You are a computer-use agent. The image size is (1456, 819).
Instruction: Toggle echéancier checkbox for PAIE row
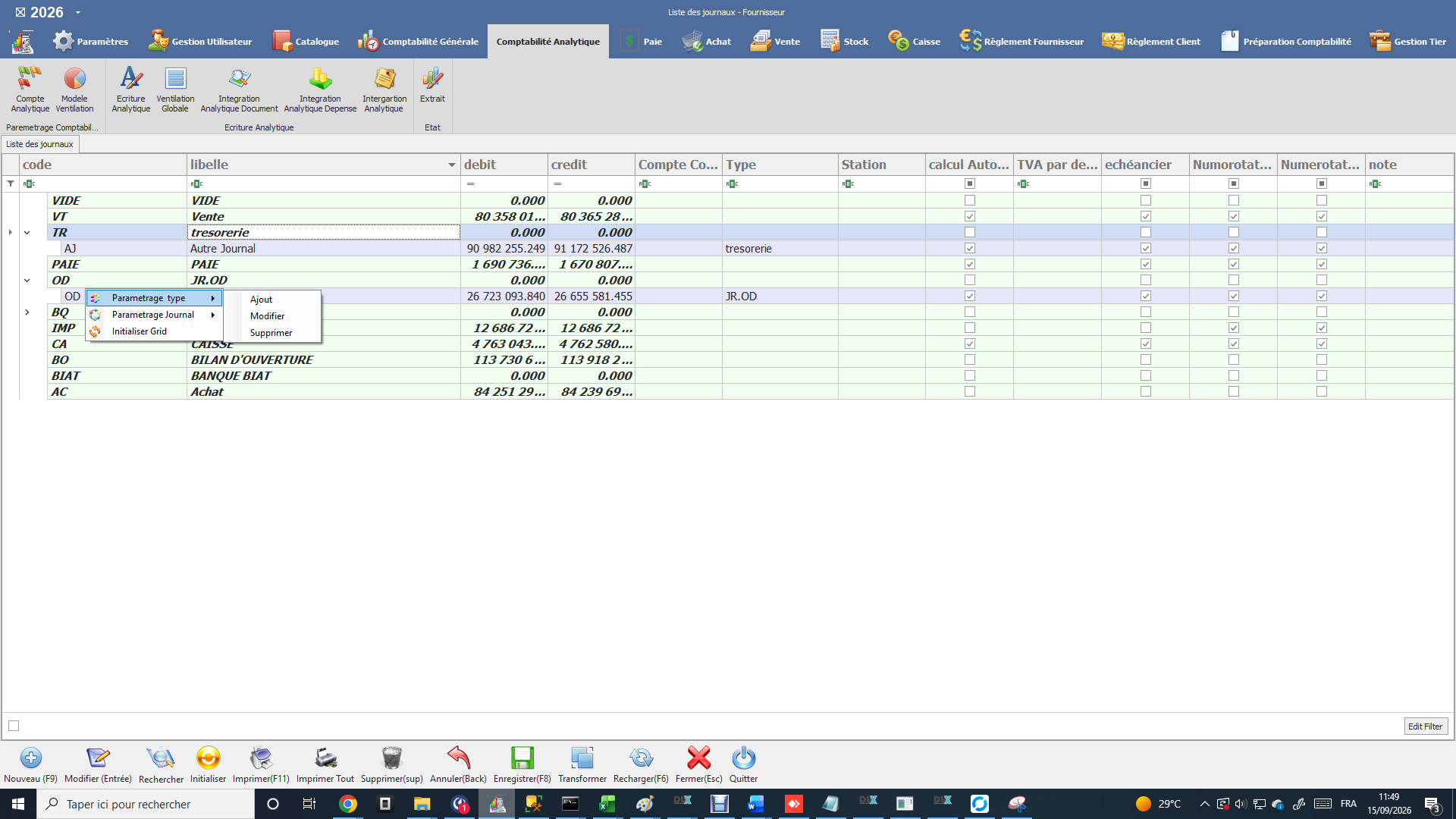pyautogui.click(x=1145, y=264)
